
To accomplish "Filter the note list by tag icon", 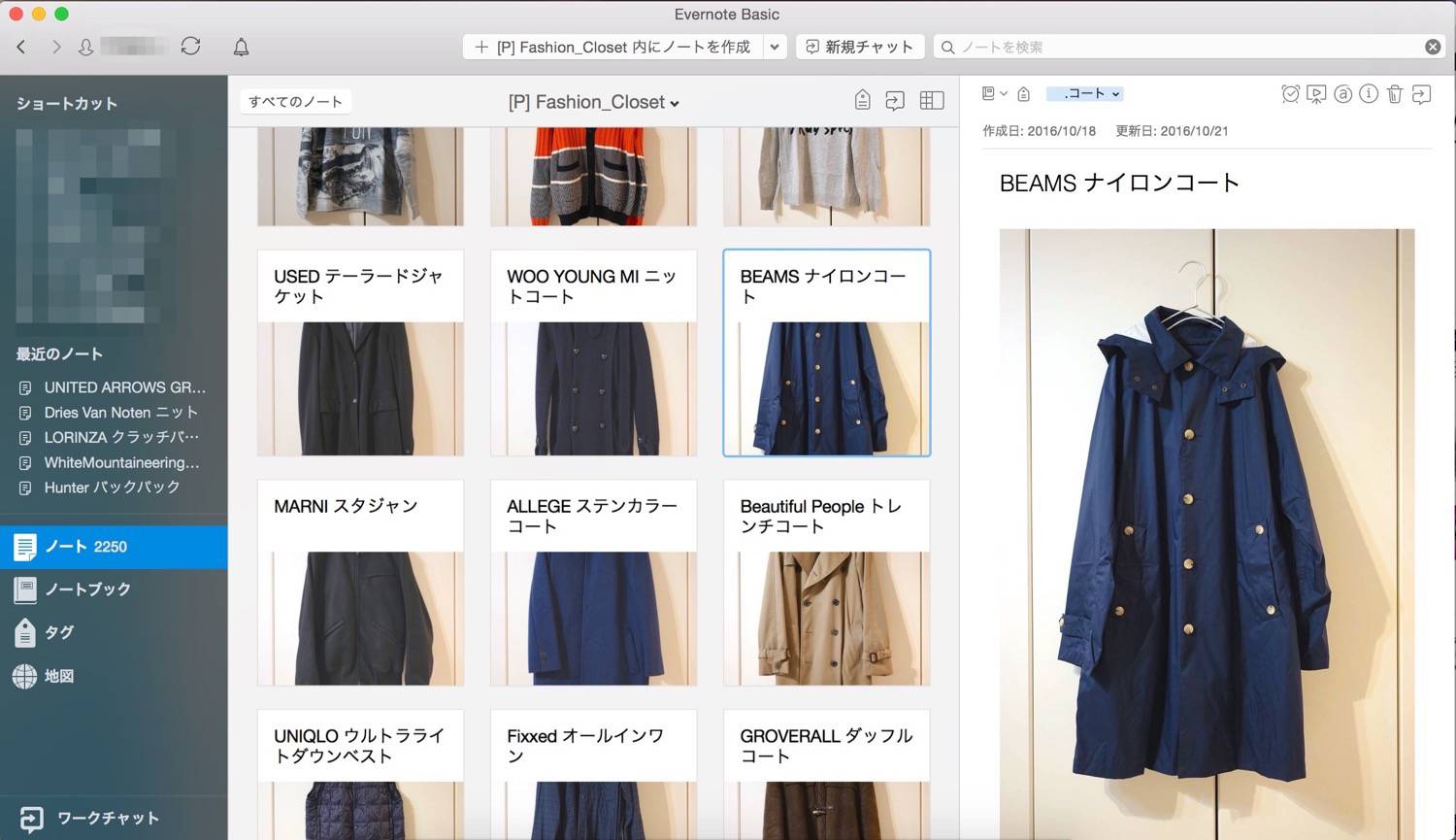I will [862, 101].
